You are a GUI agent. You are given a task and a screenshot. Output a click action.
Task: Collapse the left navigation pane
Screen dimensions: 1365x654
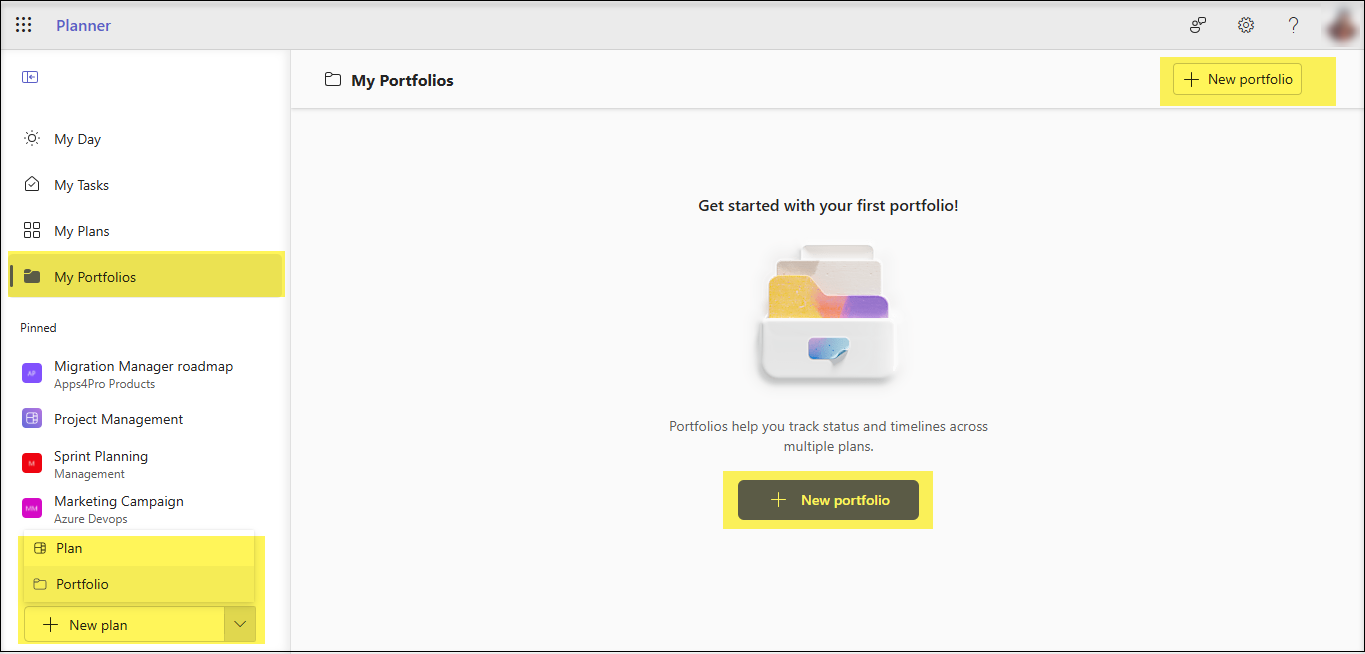pyautogui.click(x=30, y=76)
